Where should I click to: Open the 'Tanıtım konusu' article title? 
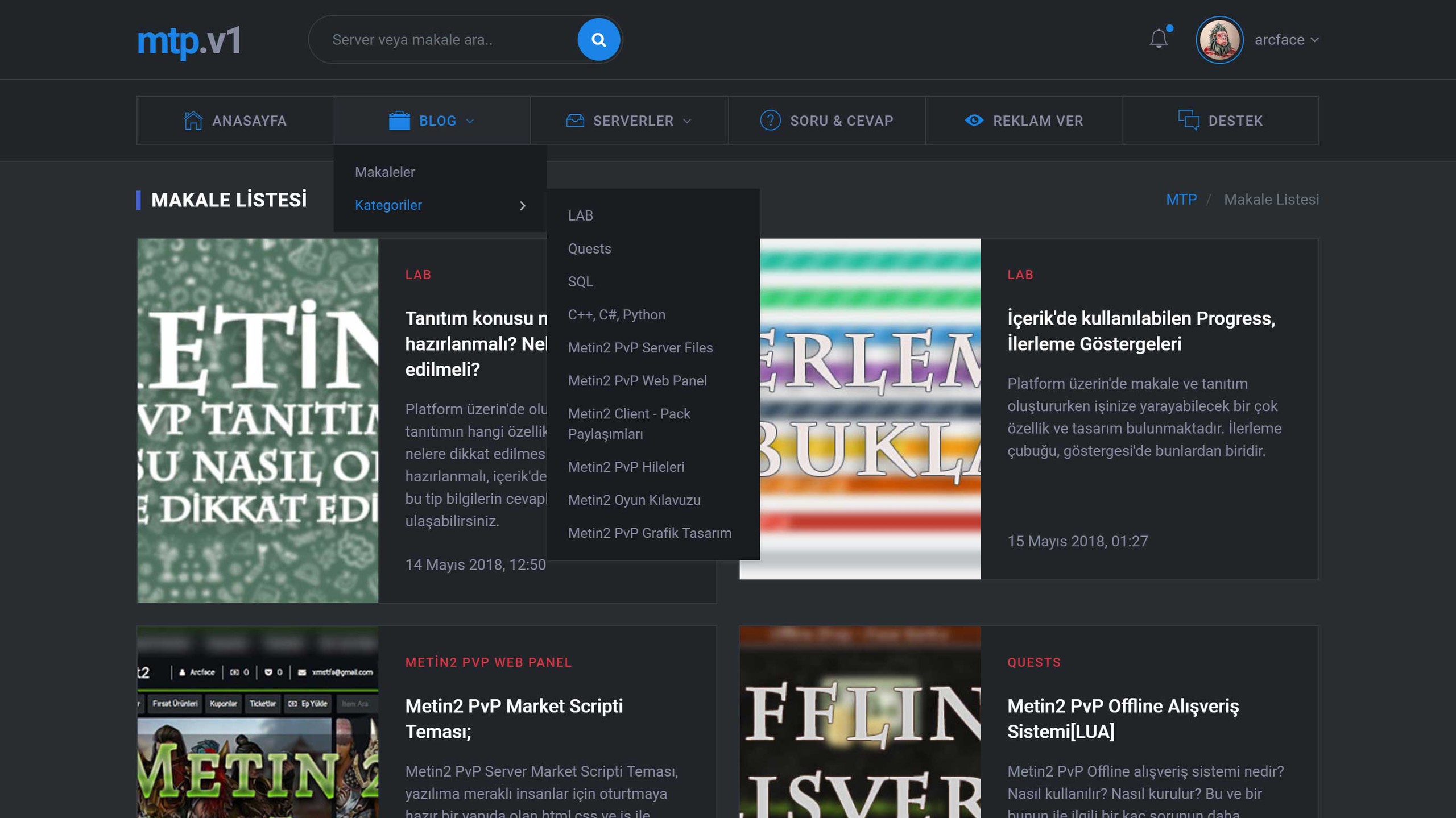[x=475, y=343]
